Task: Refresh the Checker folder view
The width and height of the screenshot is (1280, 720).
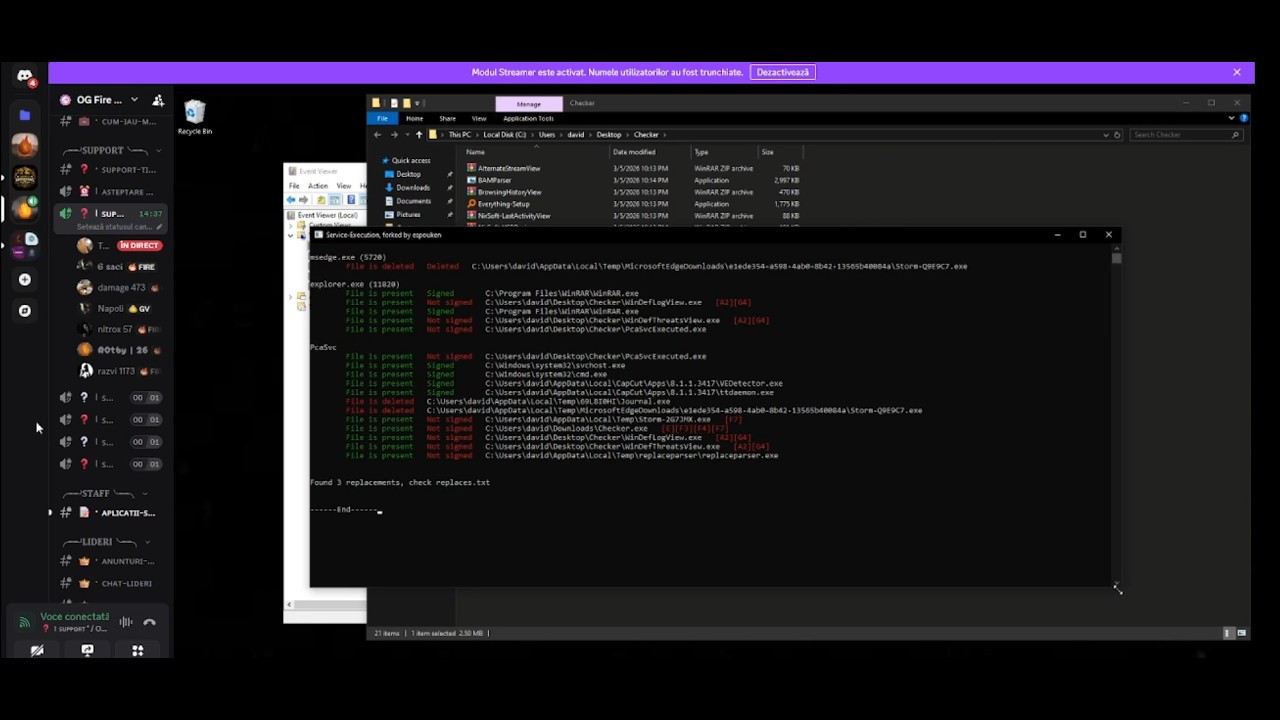Action: point(1117,135)
